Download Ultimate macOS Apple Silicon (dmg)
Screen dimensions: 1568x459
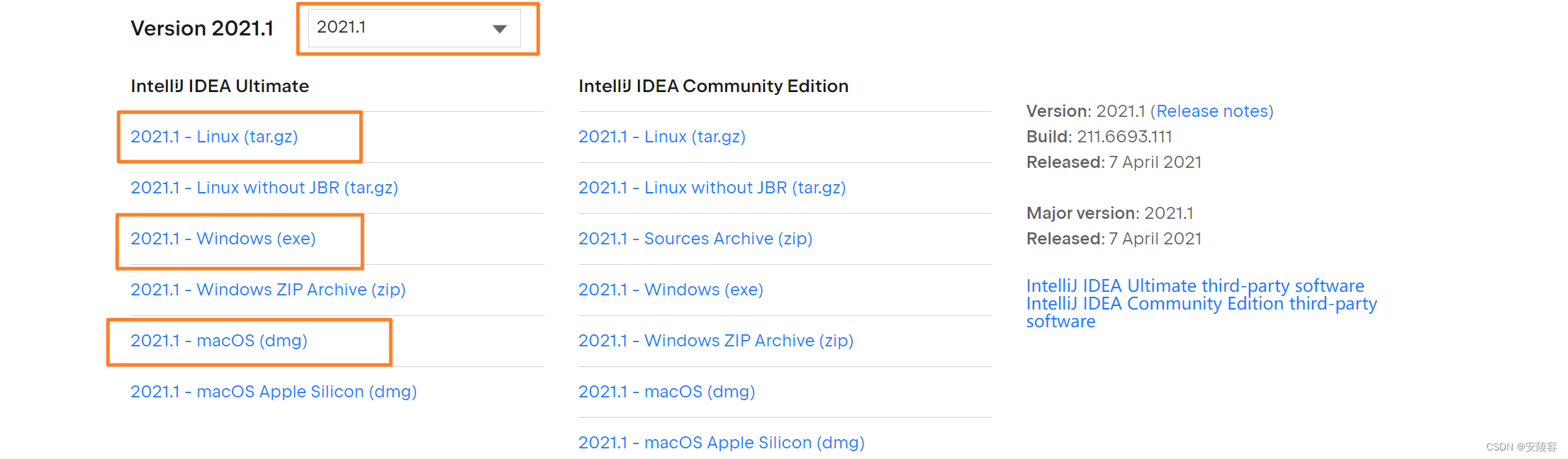[274, 392]
